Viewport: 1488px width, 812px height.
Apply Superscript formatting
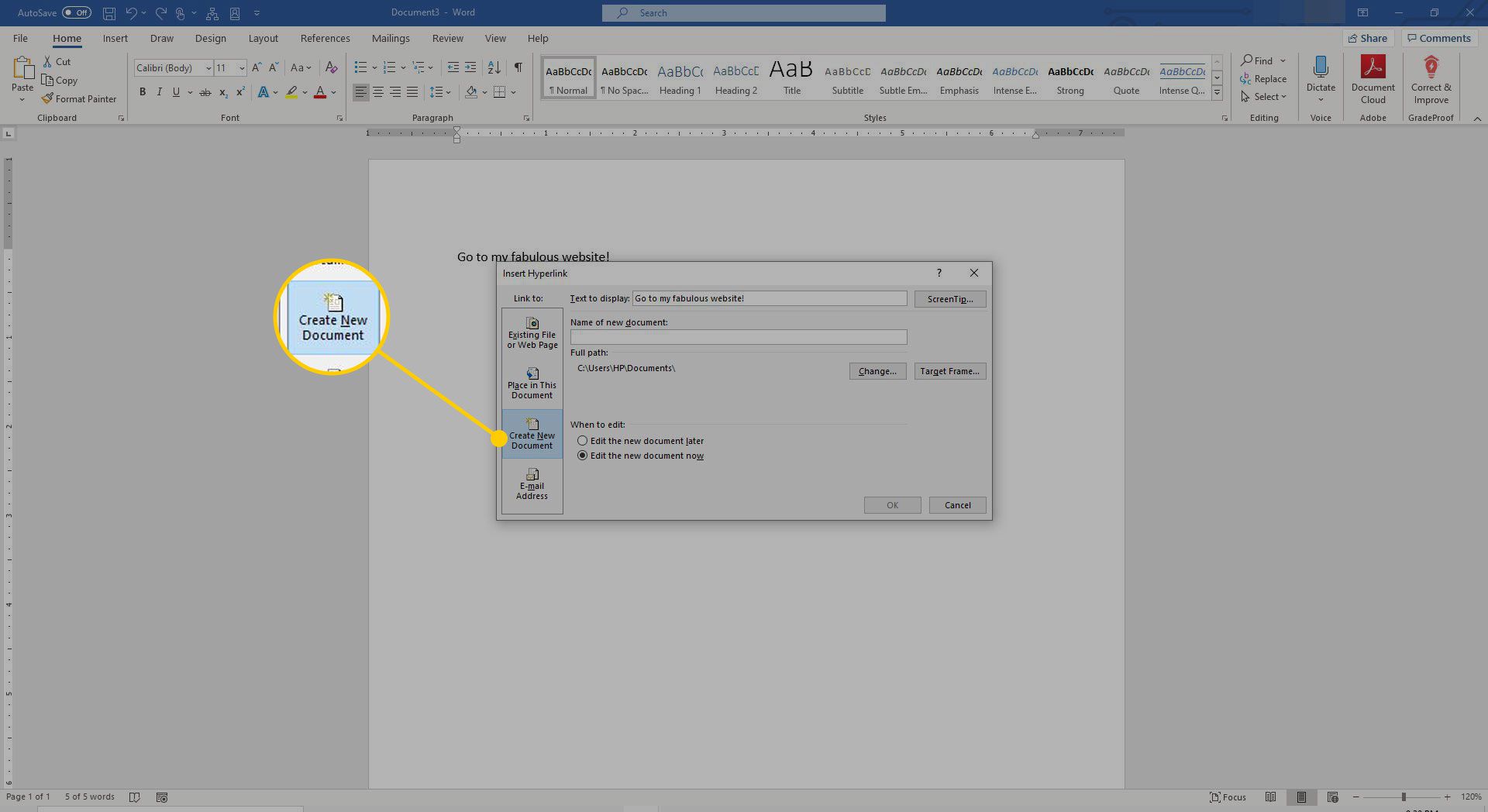click(x=240, y=92)
